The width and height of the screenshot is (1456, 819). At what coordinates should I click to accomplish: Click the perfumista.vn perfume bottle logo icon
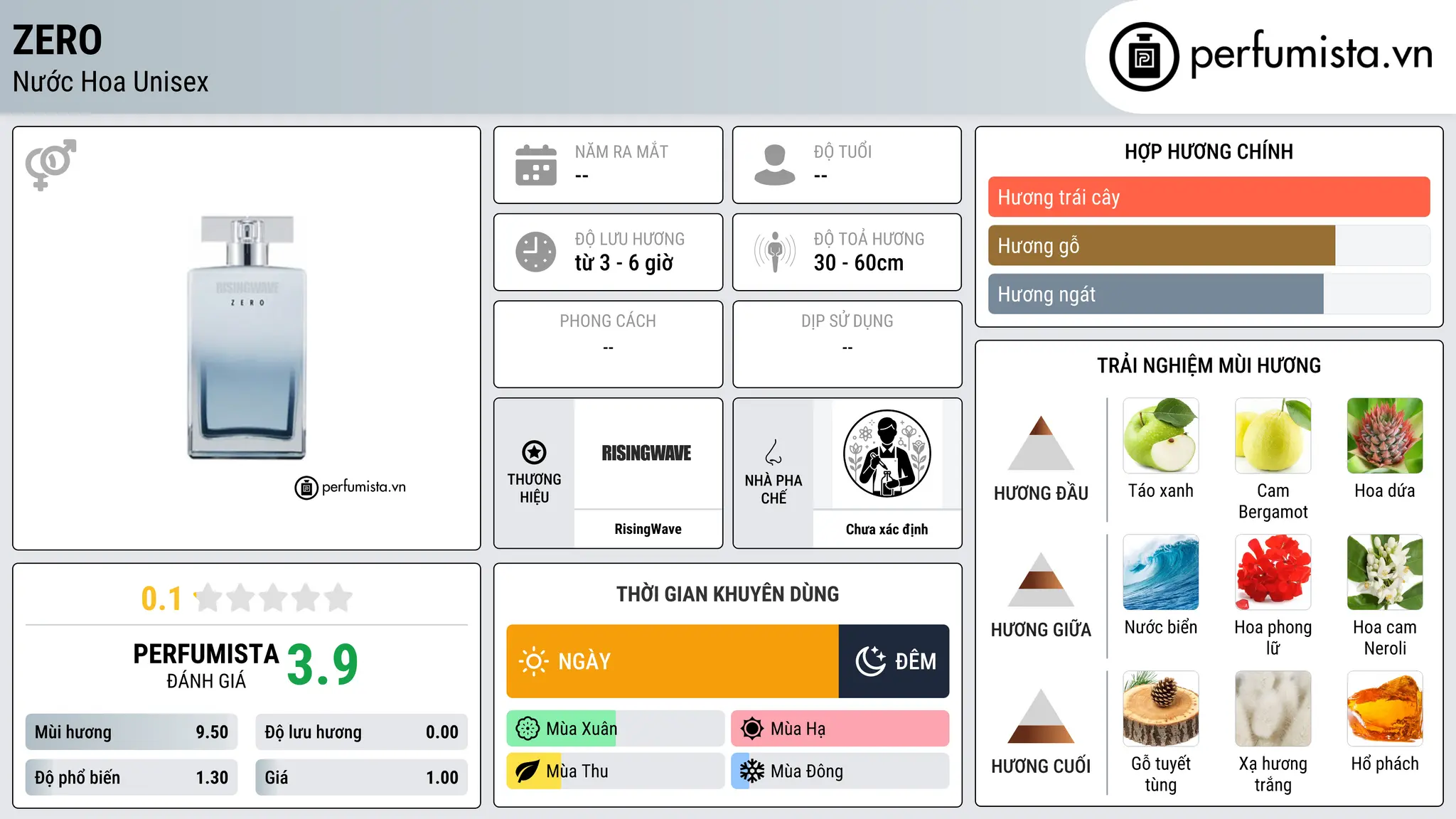[x=1144, y=57]
